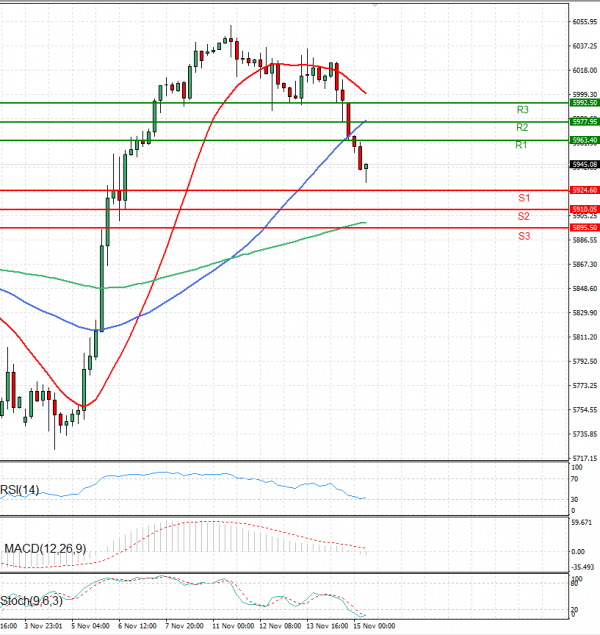Screen dimensions: 600x635
Task: Select the 5924.60 support price tag
Action: (x=585, y=190)
